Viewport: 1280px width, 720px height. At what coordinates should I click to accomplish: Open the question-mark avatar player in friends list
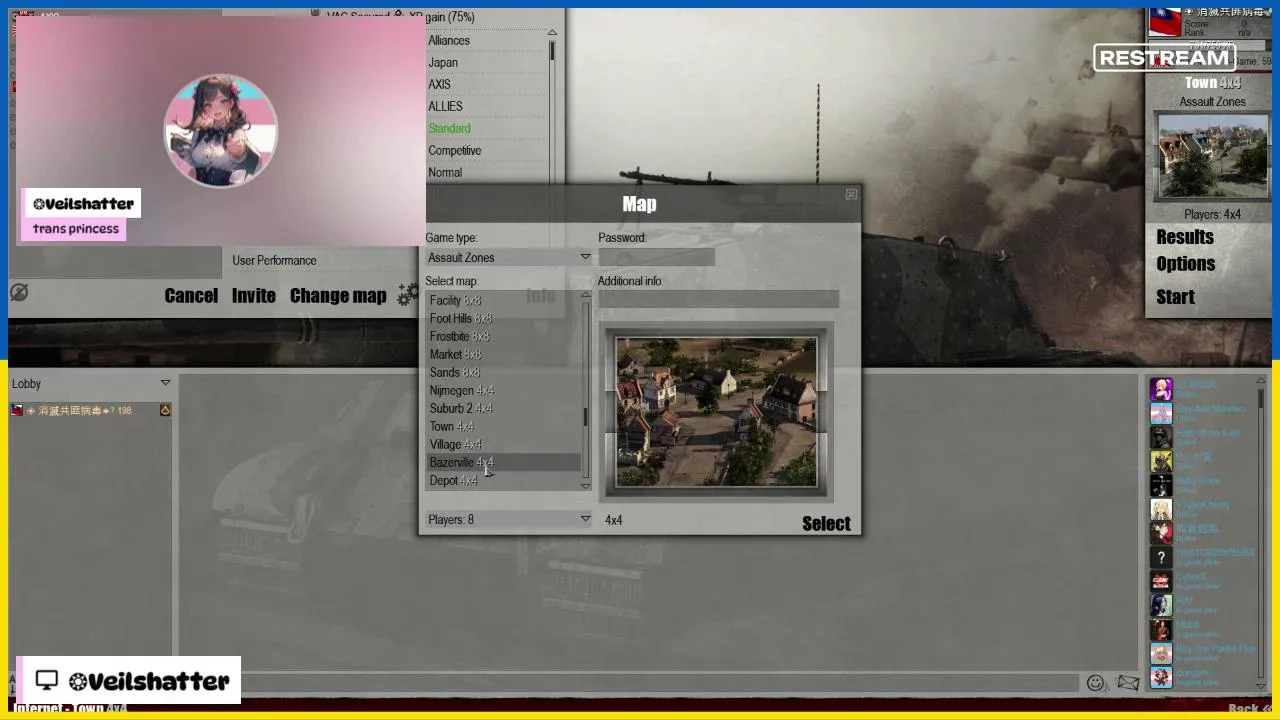[1161, 557]
